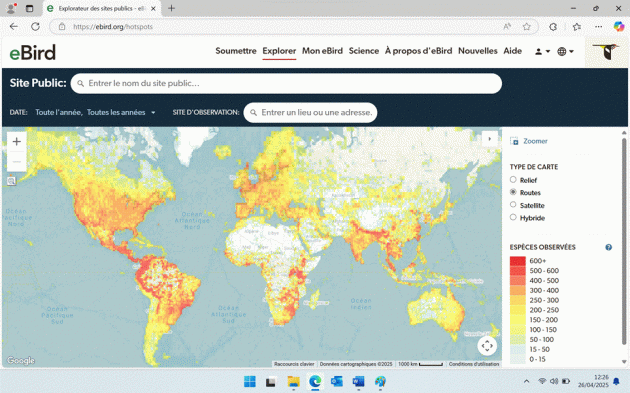This screenshot has width=630, height=393.
Task: Open À propos d'eBird menu
Action: pos(418,51)
